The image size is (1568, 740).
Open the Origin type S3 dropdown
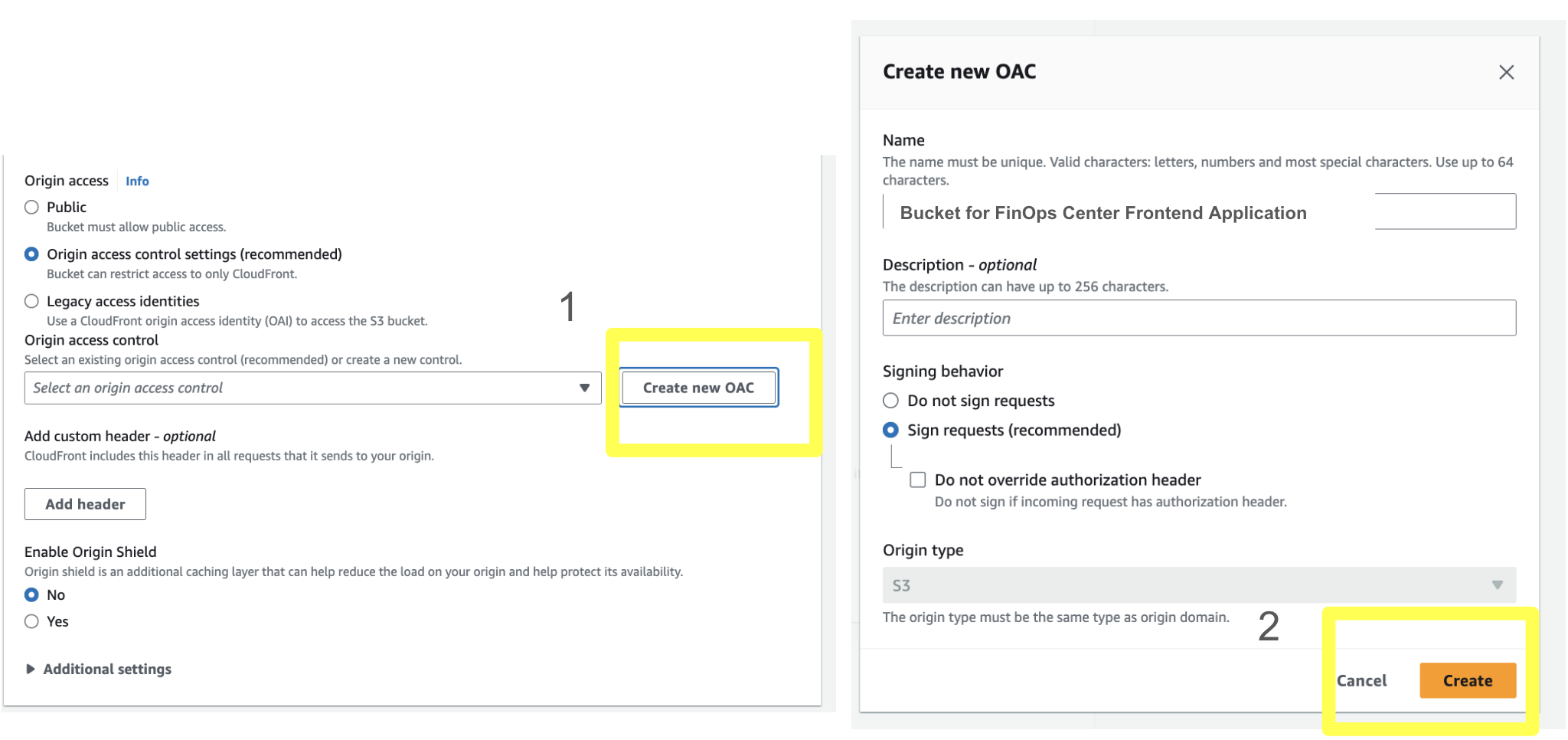[1198, 585]
